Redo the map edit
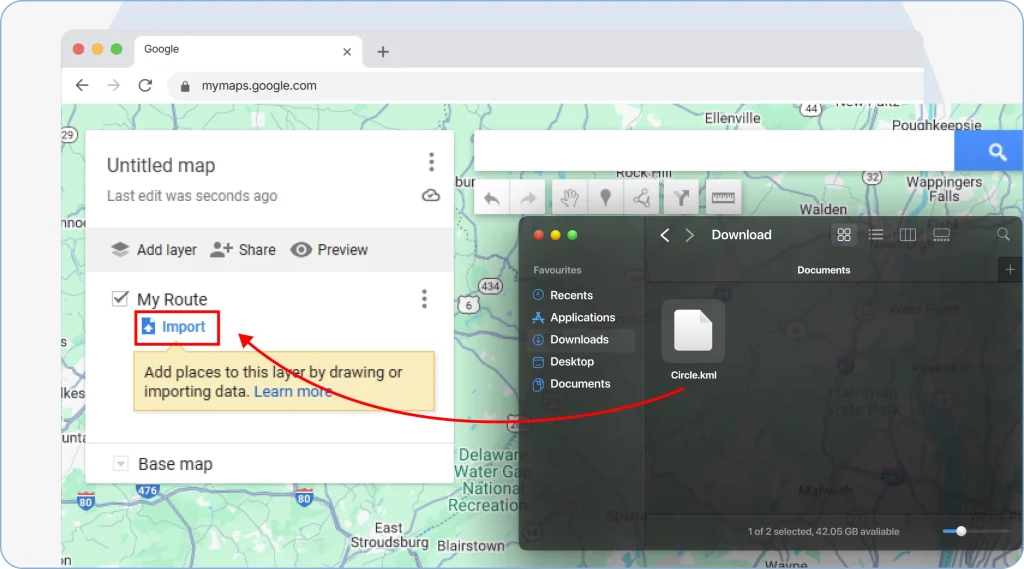The height and width of the screenshot is (569, 1024). [528, 198]
